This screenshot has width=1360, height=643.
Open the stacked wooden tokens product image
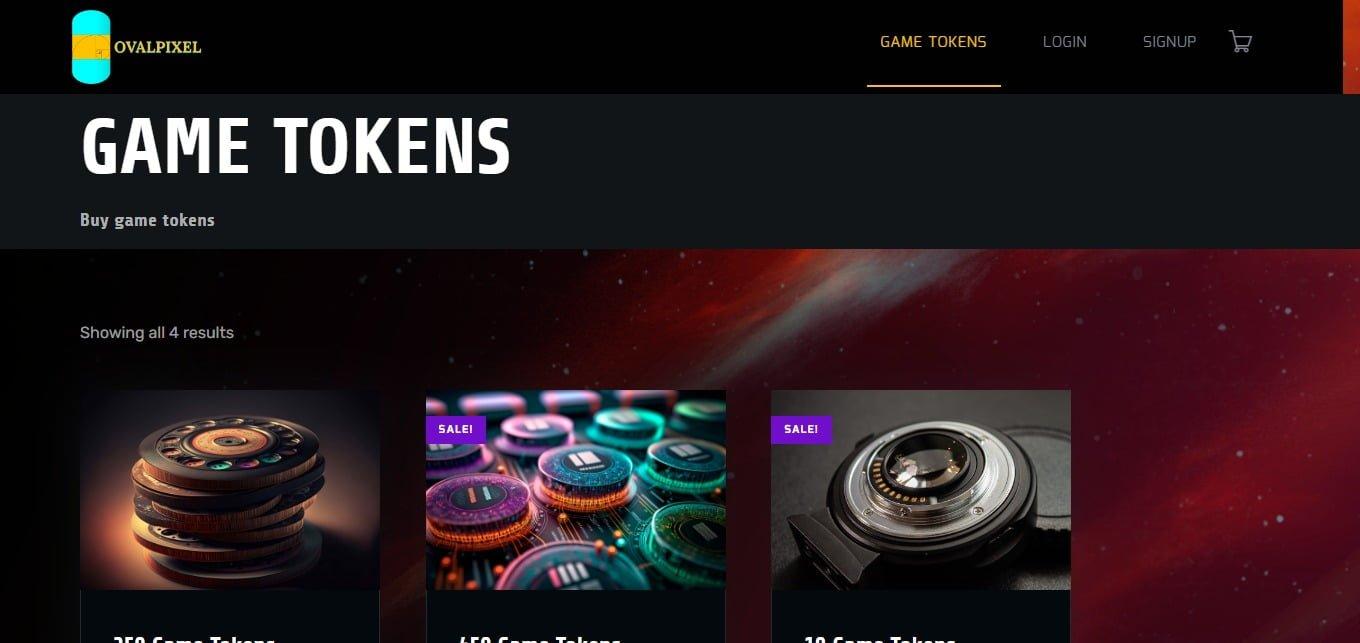[x=230, y=490]
